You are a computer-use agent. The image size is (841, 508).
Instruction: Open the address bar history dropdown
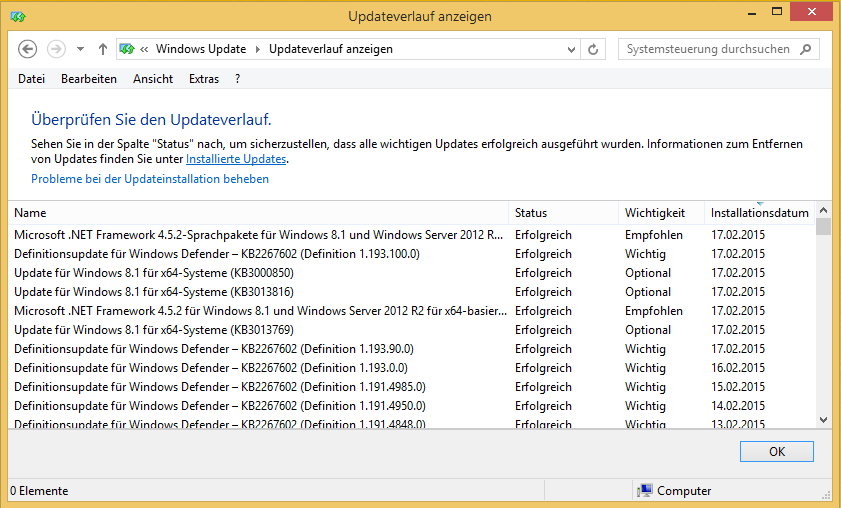tap(571, 50)
